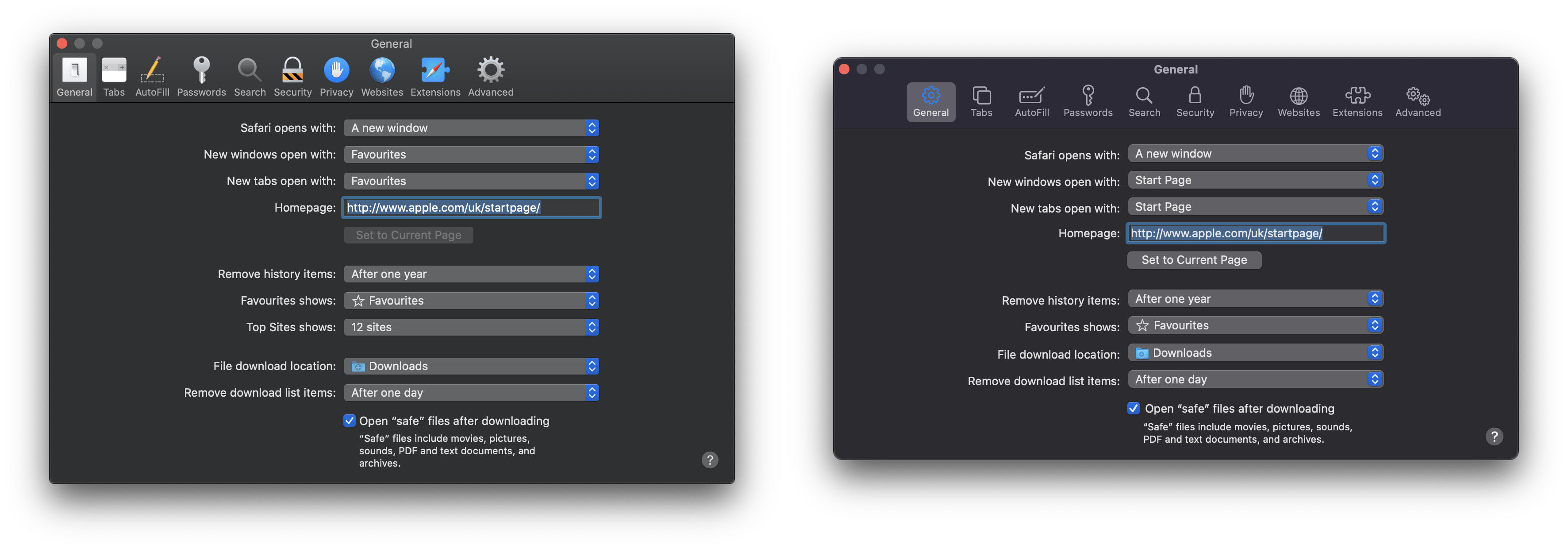Open Favourites shows dropdown, right window
The width and height of the screenshot is (1568, 549).
[x=1255, y=325]
